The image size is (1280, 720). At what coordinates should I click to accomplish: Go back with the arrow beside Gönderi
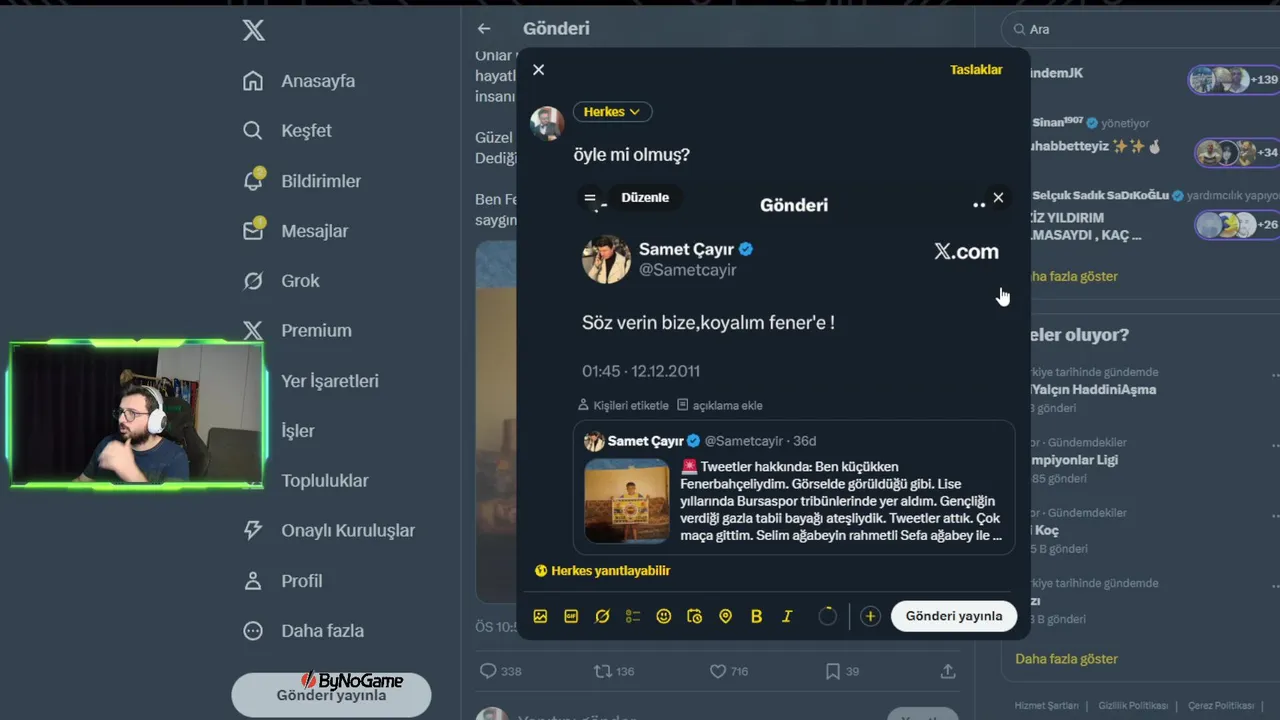(x=484, y=29)
